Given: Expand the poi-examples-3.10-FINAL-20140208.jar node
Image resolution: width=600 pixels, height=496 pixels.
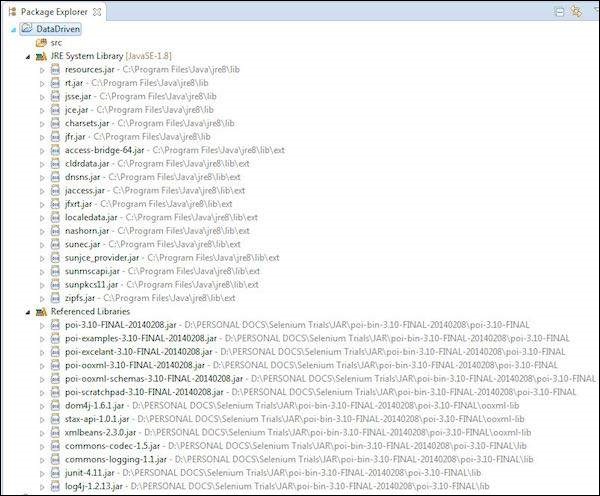Looking at the screenshot, I should [42, 339].
